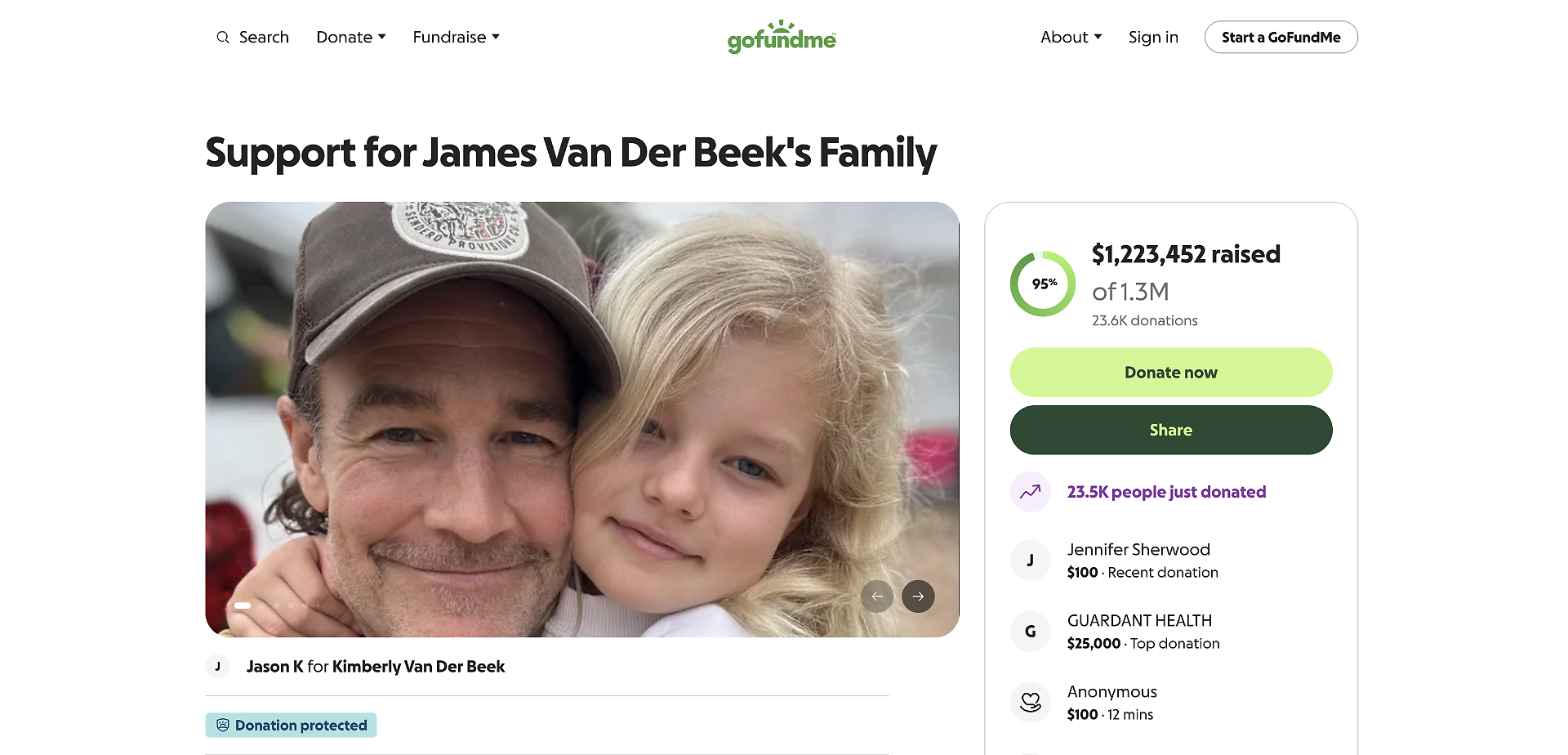Viewport: 1568px width, 755px height.
Task: Open the Donation protected badge
Action: (292, 726)
